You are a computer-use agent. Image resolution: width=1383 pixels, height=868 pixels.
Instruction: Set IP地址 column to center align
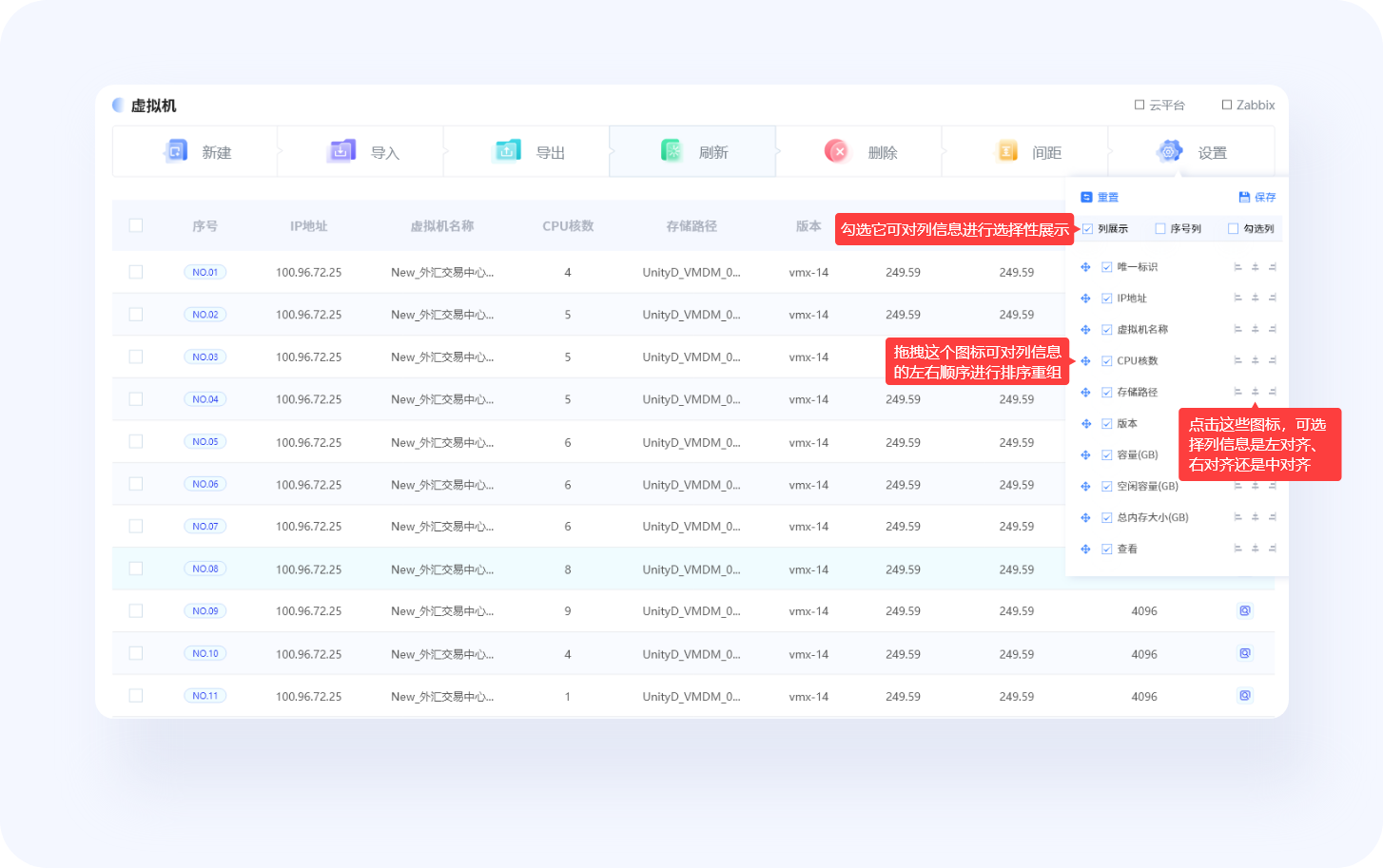click(x=1256, y=299)
